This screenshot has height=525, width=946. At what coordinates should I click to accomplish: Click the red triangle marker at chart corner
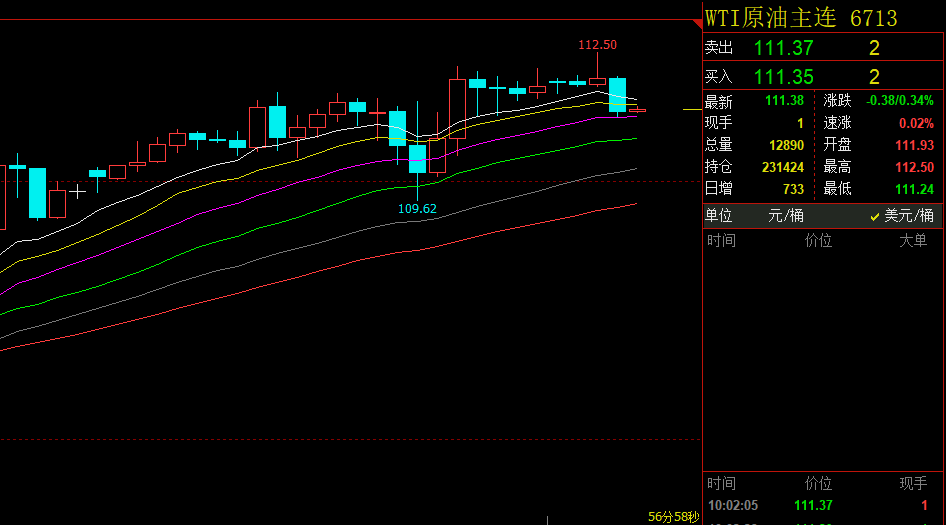coord(698,24)
